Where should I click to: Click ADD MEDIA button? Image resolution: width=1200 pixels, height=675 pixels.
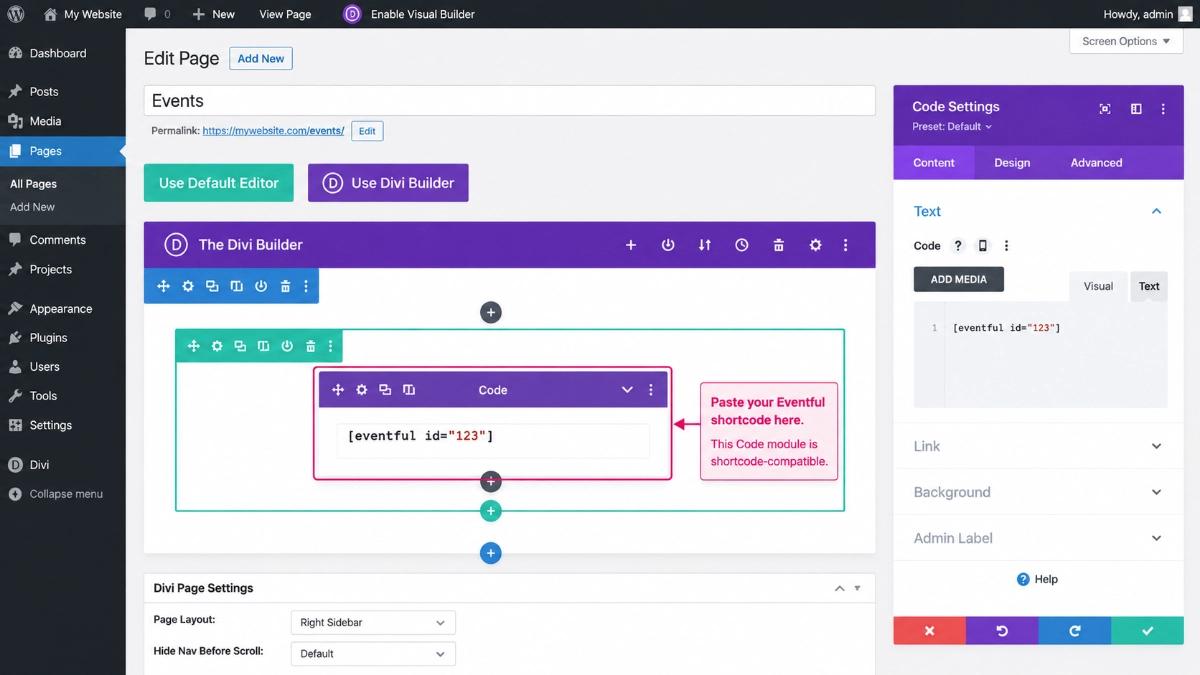pos(959,280)
